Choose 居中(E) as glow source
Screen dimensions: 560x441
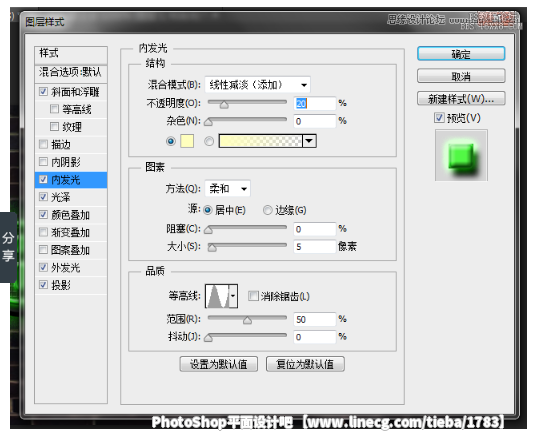click(x=208, y=210)
